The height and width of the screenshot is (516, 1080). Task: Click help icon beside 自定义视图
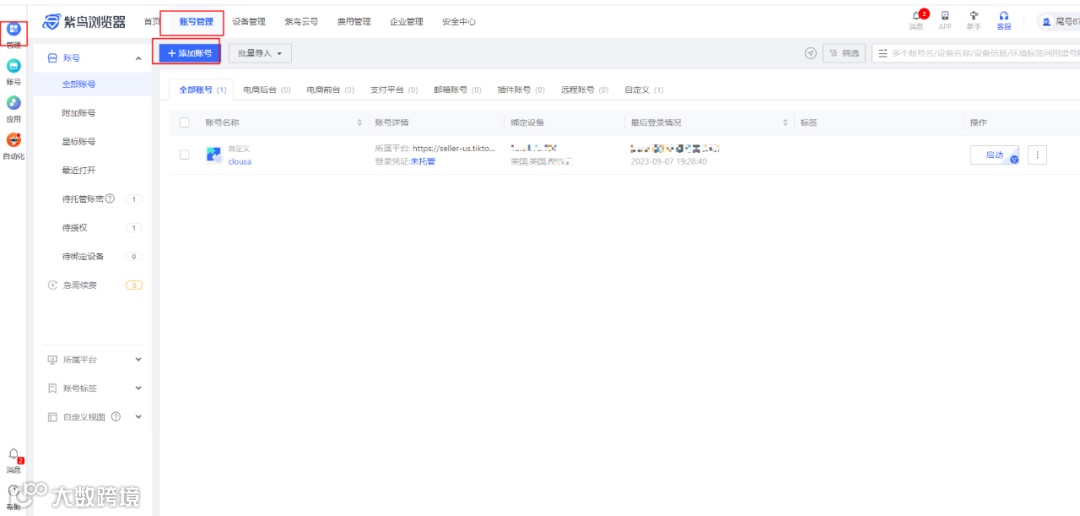pyautogui.click(x=116, y=417)
